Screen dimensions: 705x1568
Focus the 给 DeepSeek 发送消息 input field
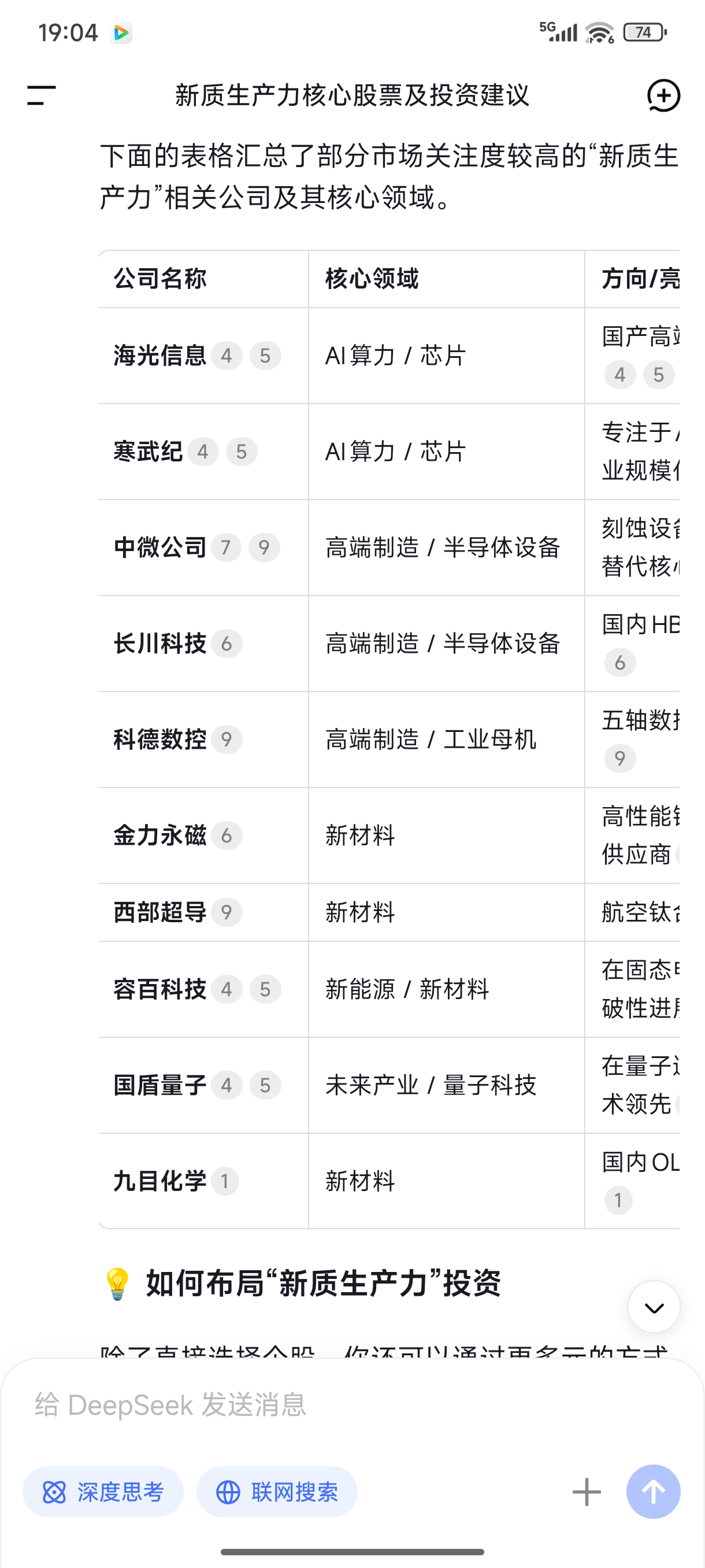[304, 1405]
